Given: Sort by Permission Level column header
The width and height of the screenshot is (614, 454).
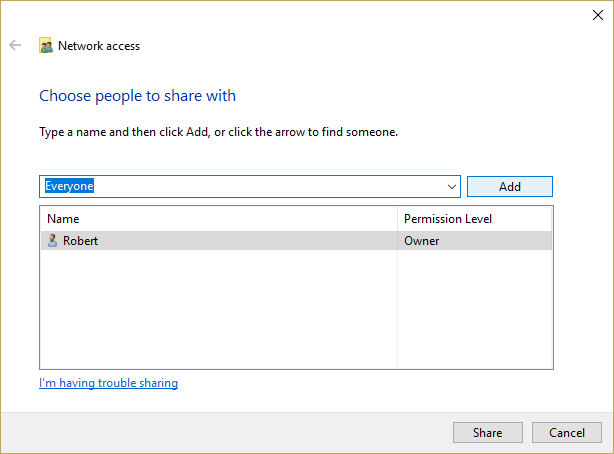Looking at the screenshot, I should click(x=474, y=219).
